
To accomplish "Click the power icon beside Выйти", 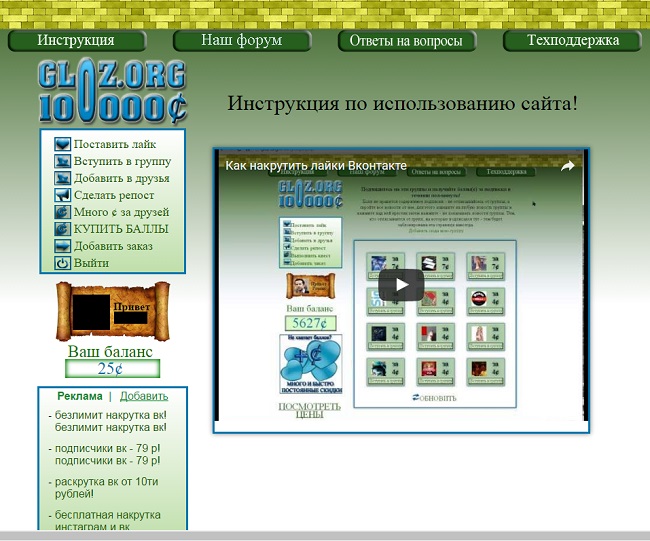I will pyautogui.click(x=63, y=263).
